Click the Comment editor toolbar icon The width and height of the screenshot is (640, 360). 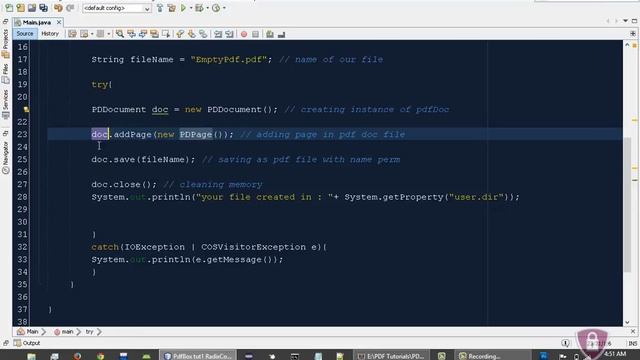click(x=270, y=34)
